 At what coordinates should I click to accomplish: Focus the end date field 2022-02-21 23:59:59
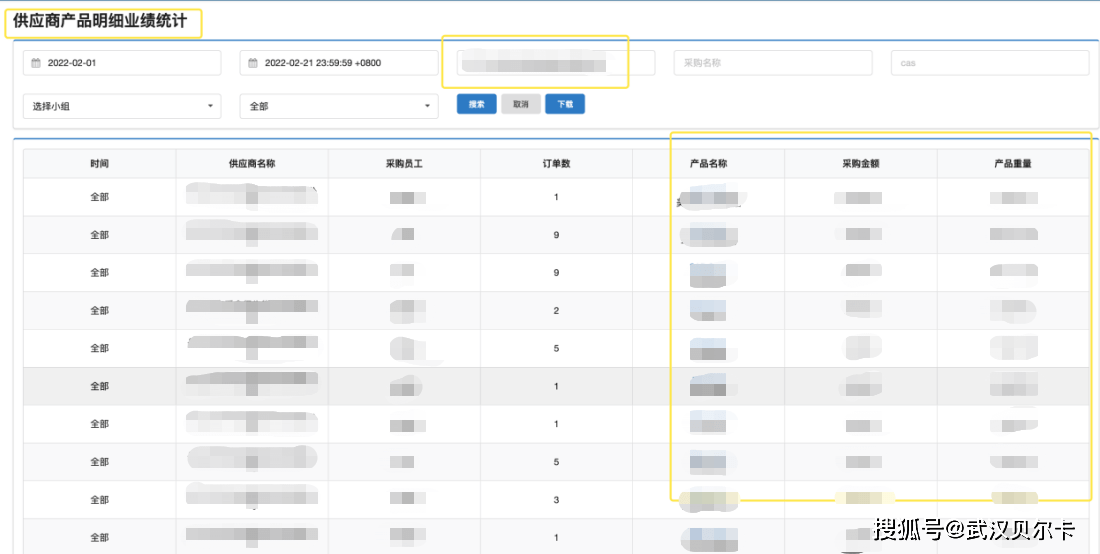point(339,63)
